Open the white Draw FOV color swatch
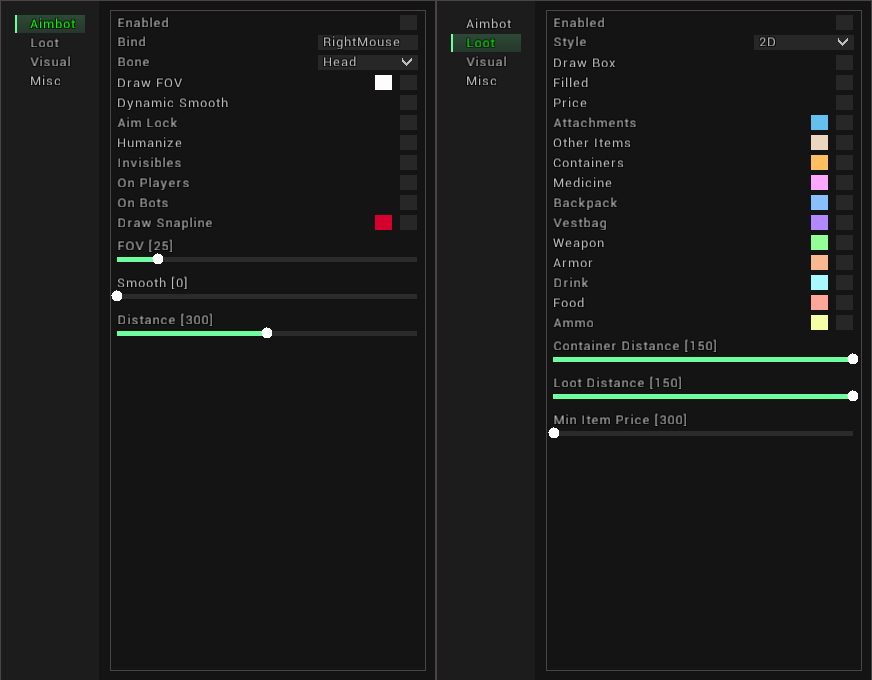 pyautogui.click(x=383, y=83)
